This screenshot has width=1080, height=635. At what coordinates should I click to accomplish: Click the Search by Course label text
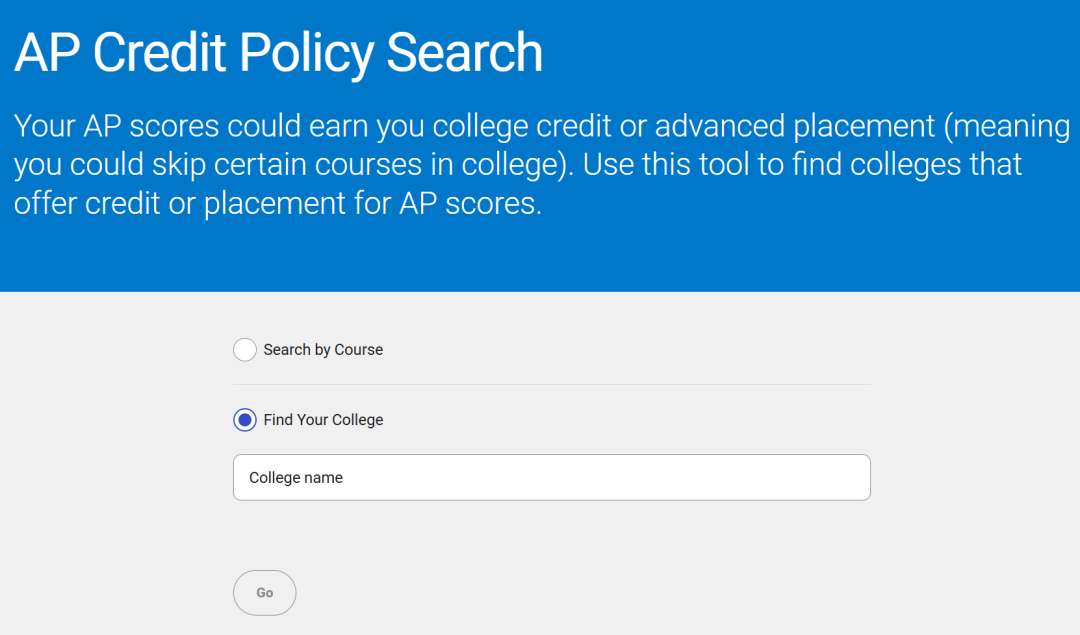(x=322, y=350)
